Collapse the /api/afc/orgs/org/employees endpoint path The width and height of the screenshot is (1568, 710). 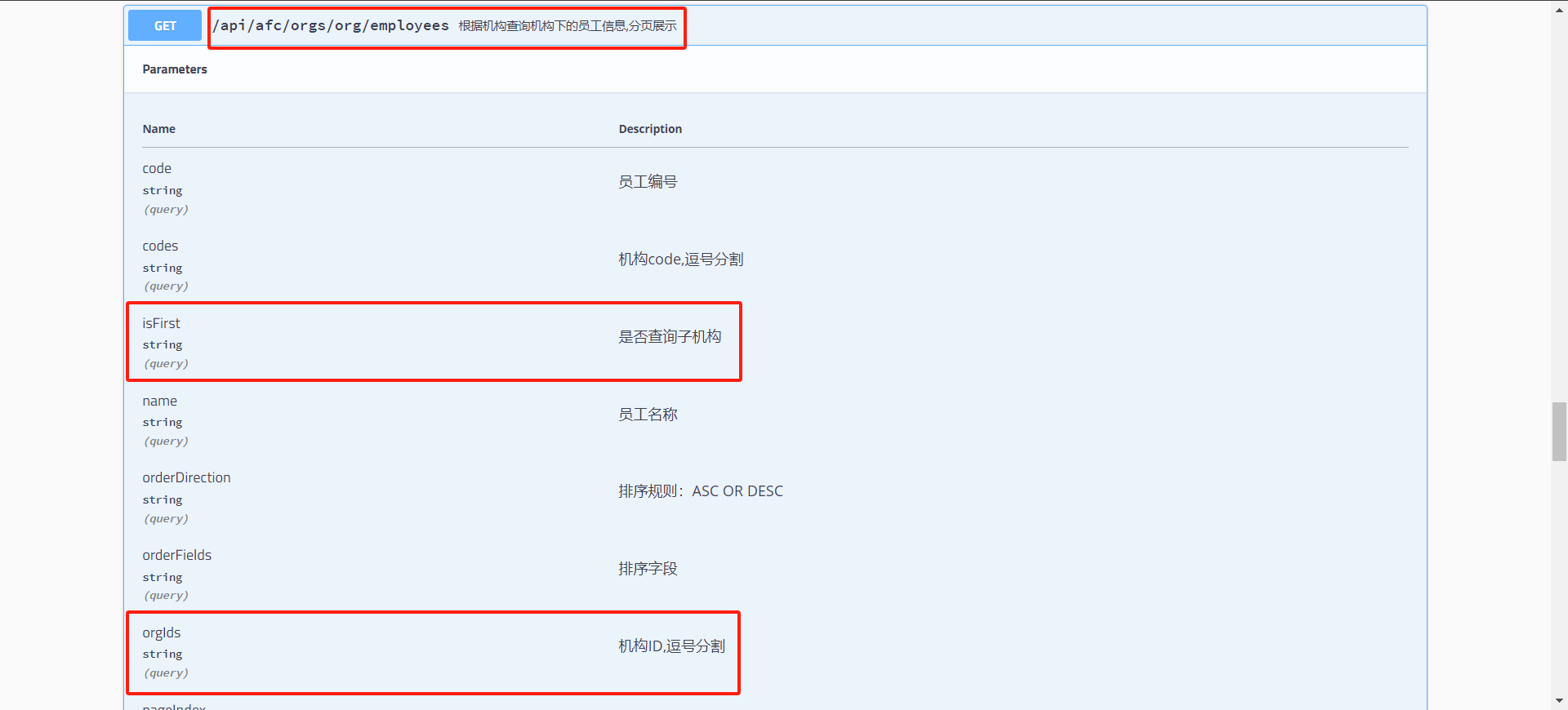click(x=331, y=25)
